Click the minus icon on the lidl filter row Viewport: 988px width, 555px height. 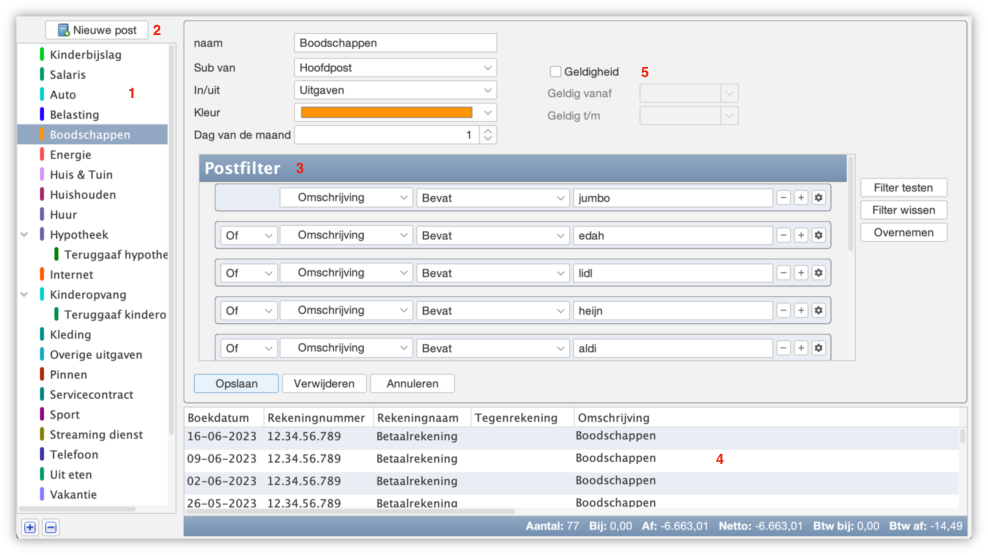coord(784,273)
